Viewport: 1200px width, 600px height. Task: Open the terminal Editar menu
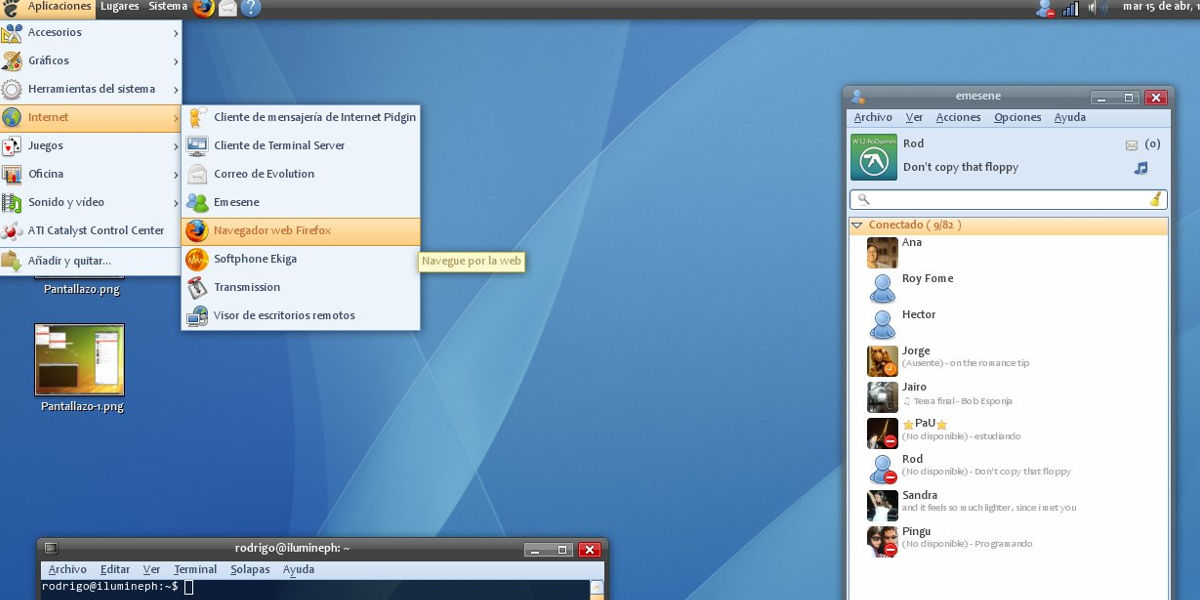(x=115, y=570)
